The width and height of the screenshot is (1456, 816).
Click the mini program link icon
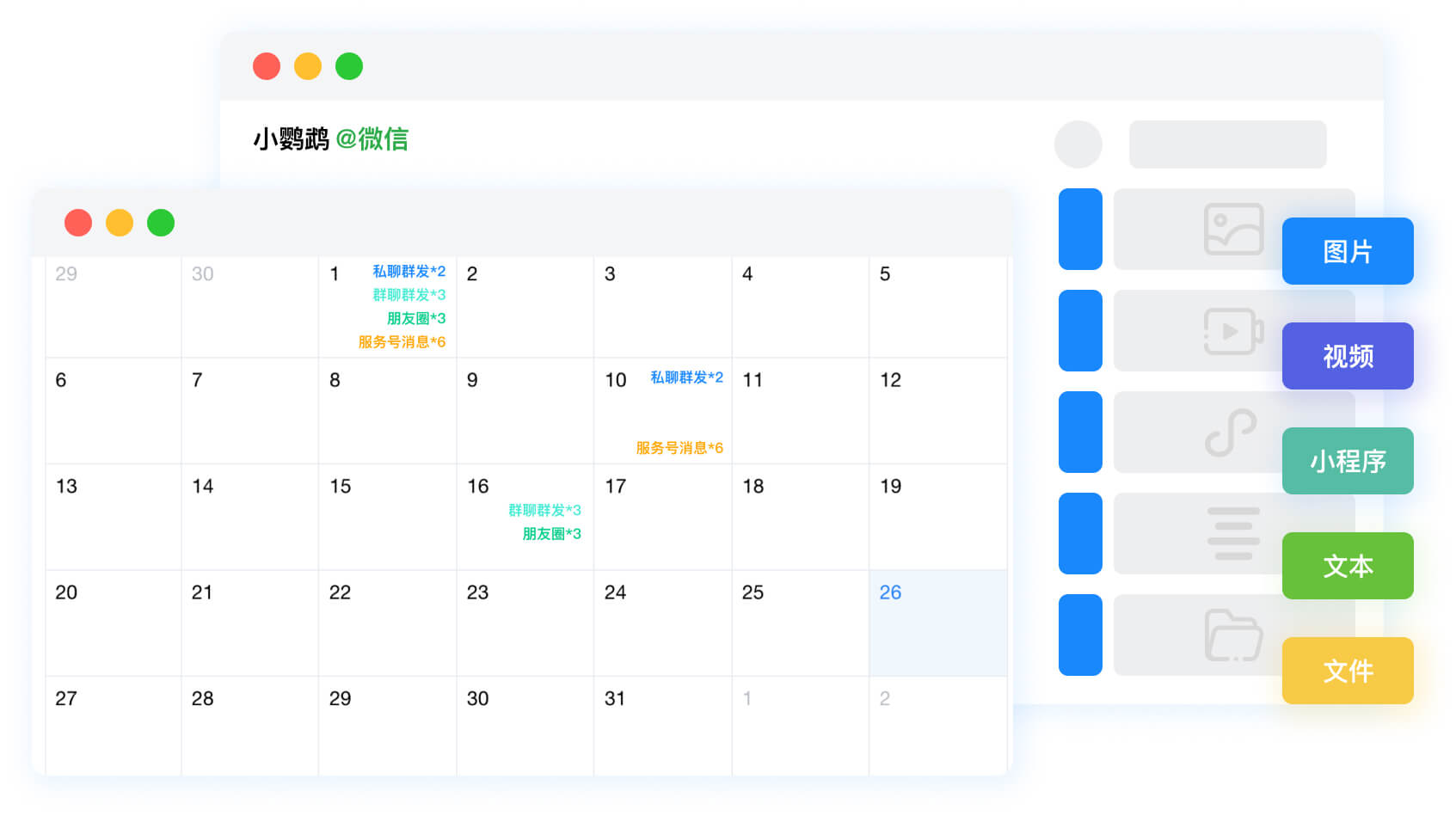(1231, 433)
